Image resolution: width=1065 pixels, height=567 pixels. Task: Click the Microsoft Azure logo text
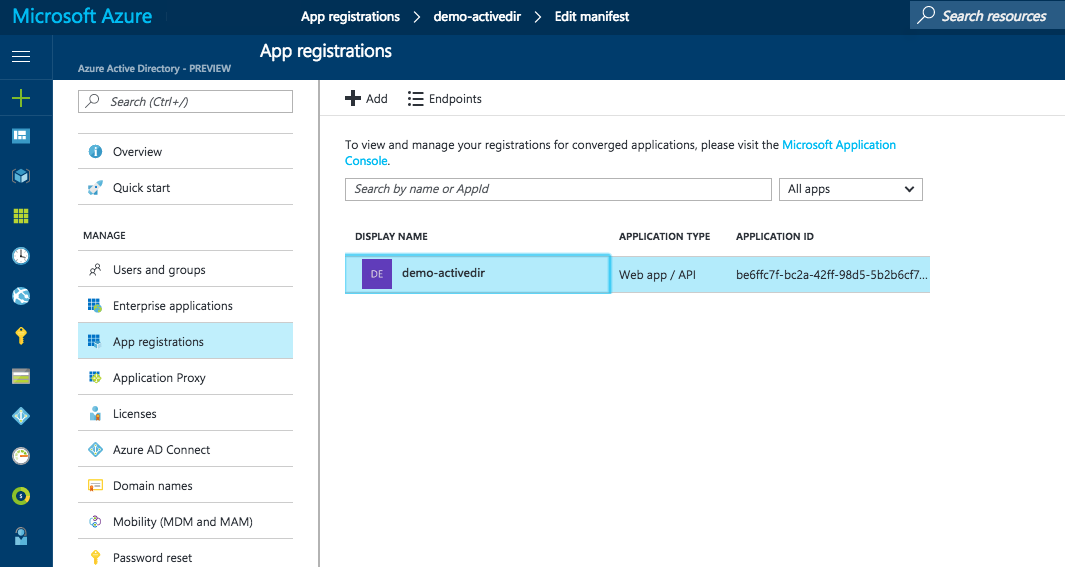click(x=82, y=16)
